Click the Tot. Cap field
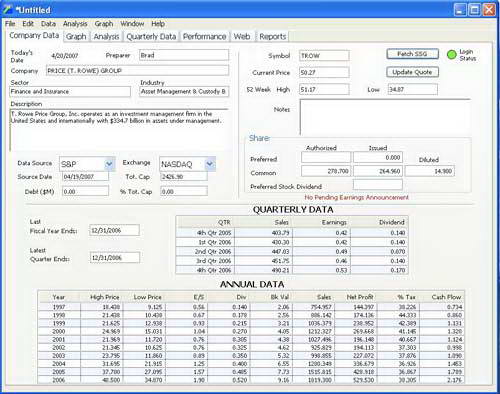Viewport: 500px width, 394px height. [x=184, y=177]
